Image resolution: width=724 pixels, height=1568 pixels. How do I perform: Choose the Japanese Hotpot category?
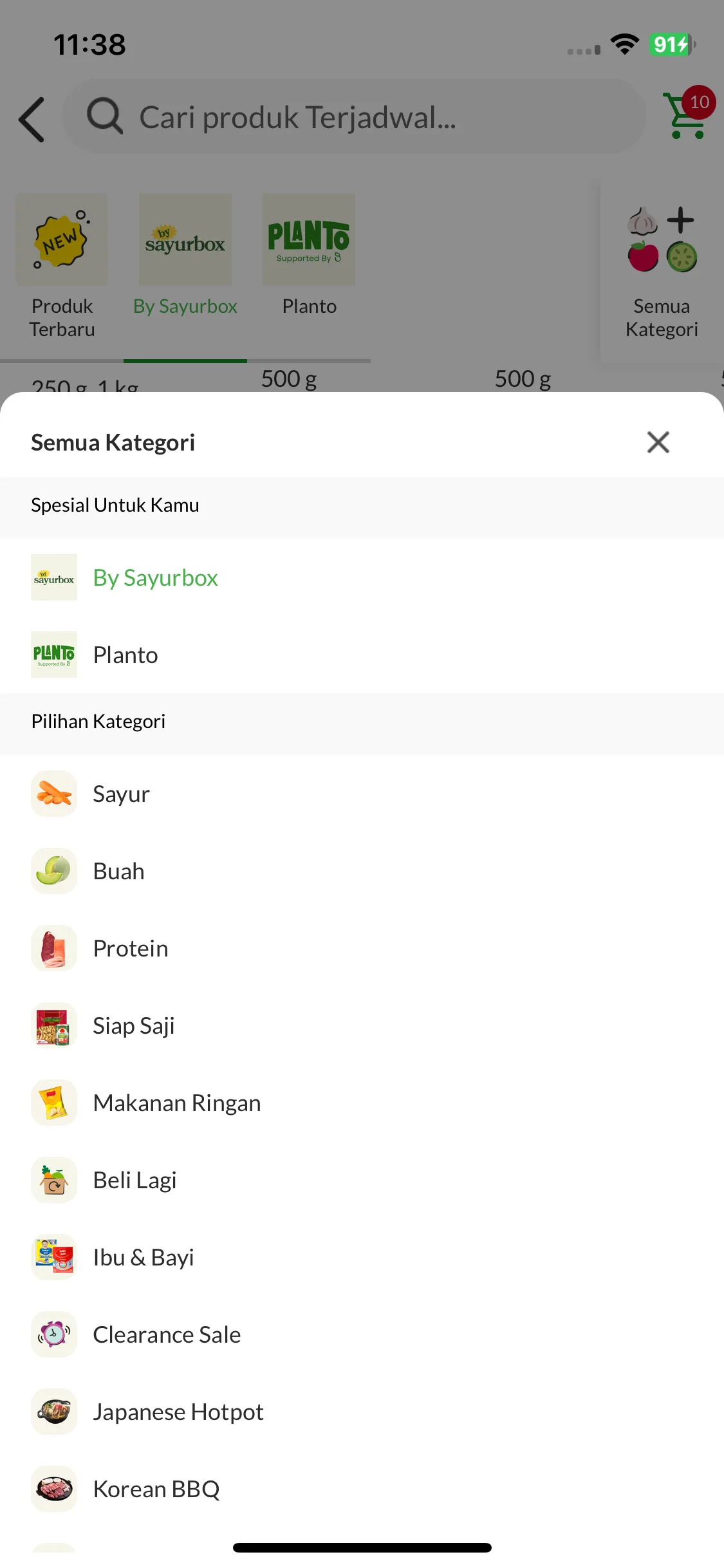pos(362,1412)
